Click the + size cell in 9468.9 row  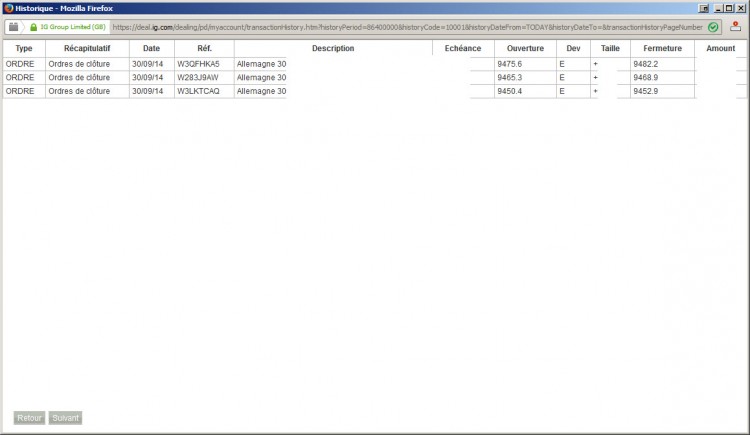tap(596, 78)
